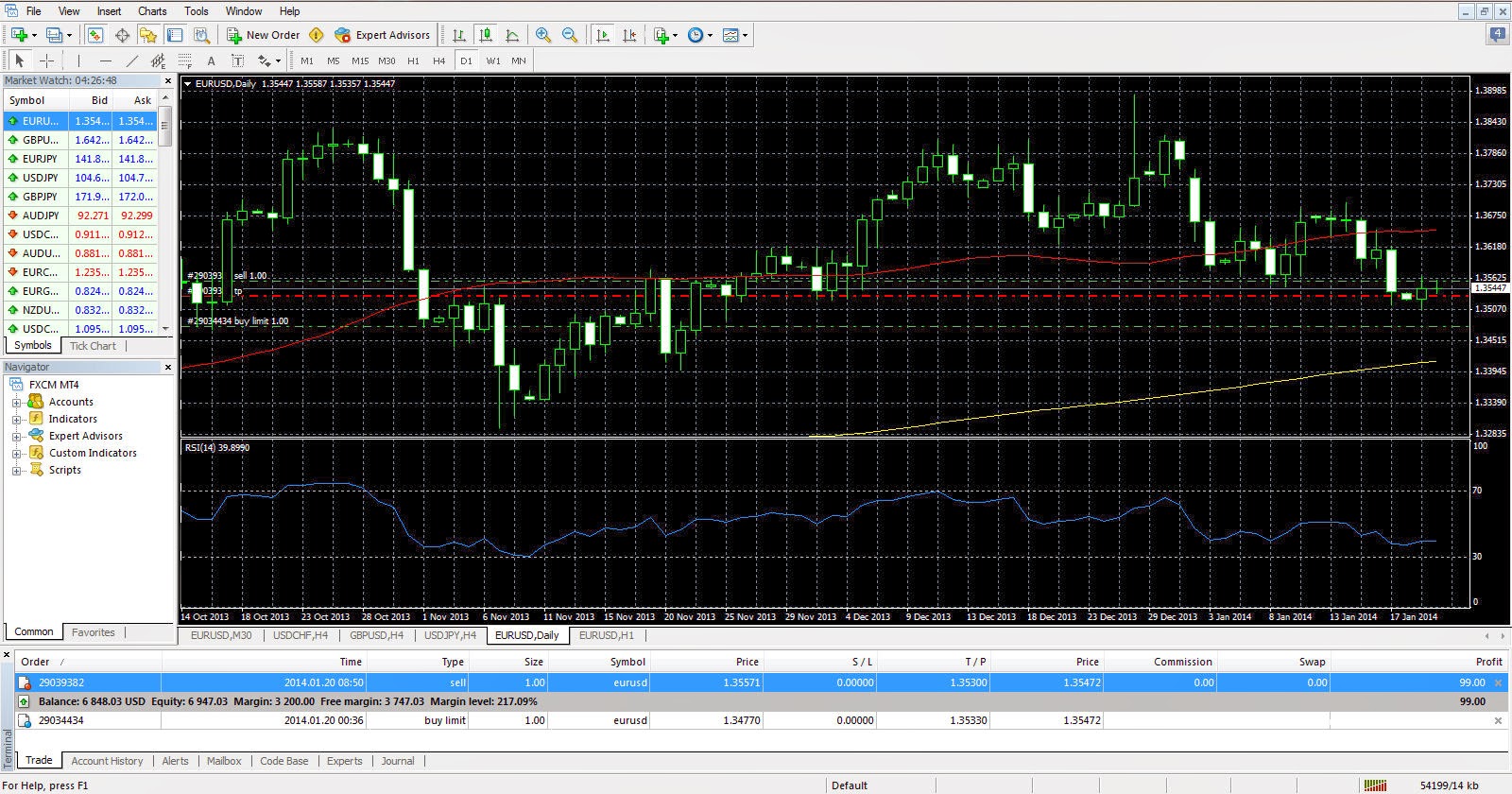Select the GBPJPY row in Market Watch
Image resolution: width=1512 pixels, height=794 pixels.
coord(80,197)
